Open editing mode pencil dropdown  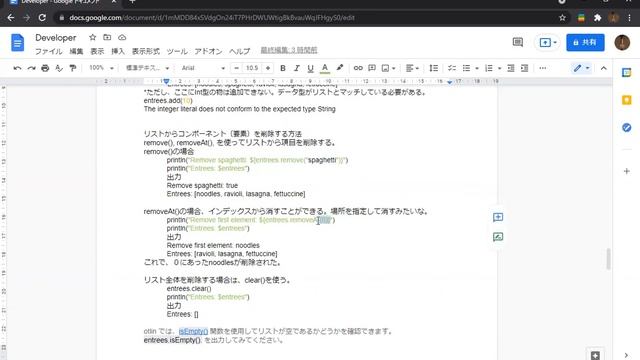pos(581,68)
